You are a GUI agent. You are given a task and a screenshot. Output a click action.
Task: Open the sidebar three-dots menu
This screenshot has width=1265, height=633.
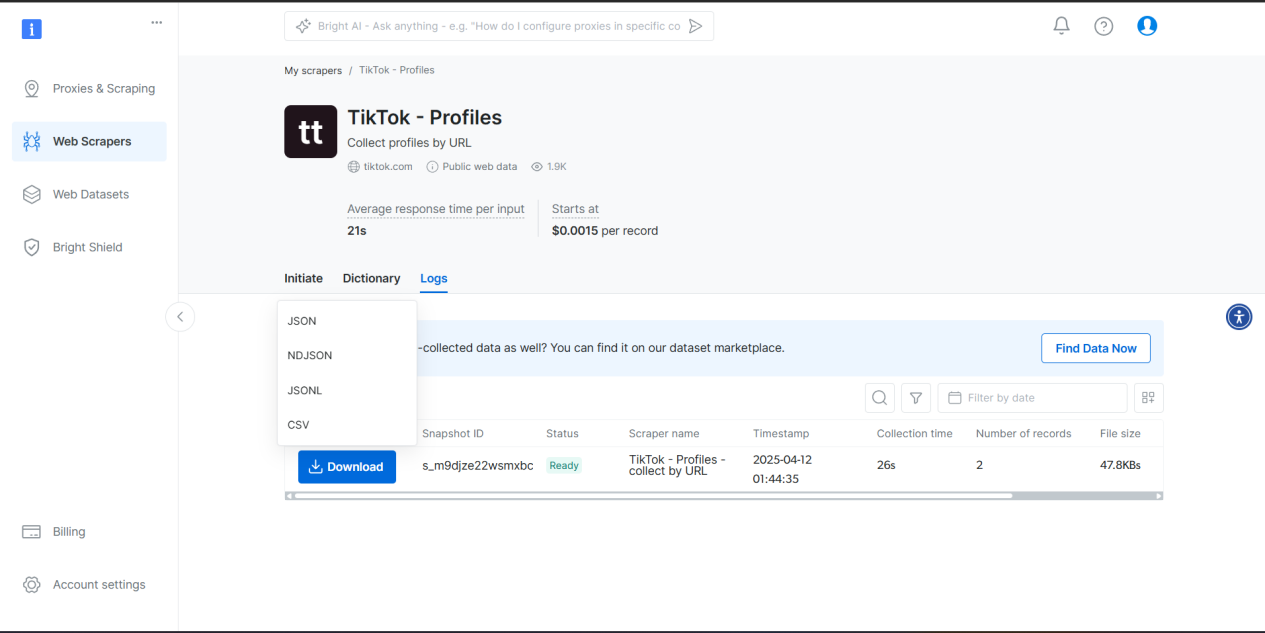coord(156,22)
